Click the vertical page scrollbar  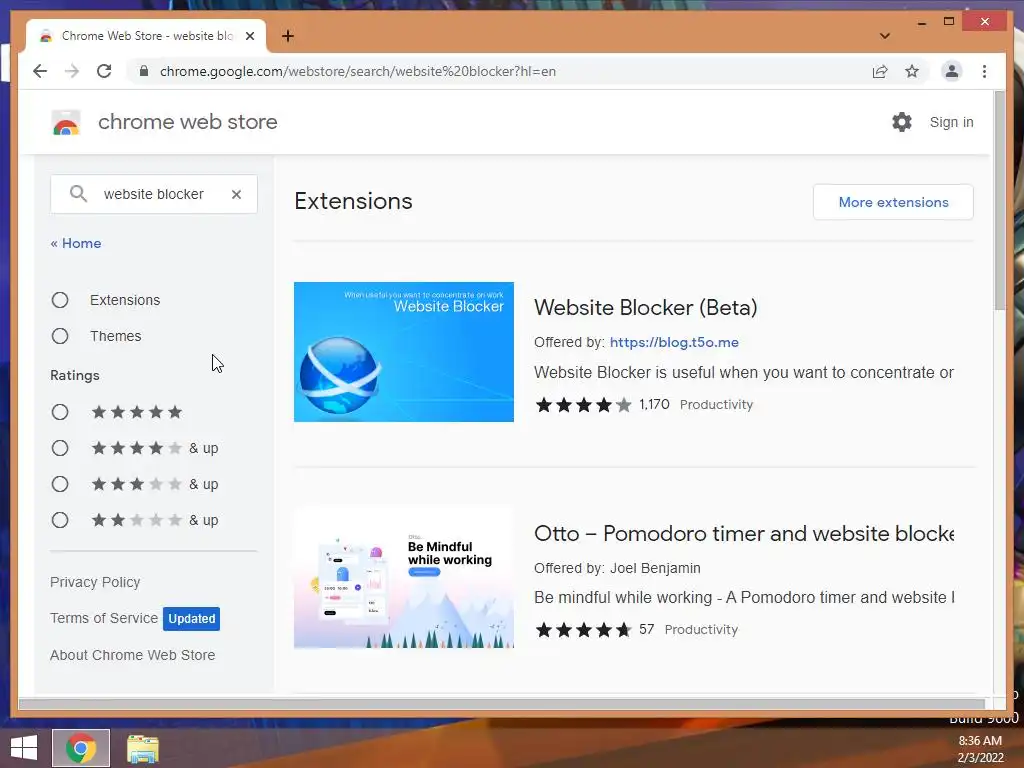point(999,200)
